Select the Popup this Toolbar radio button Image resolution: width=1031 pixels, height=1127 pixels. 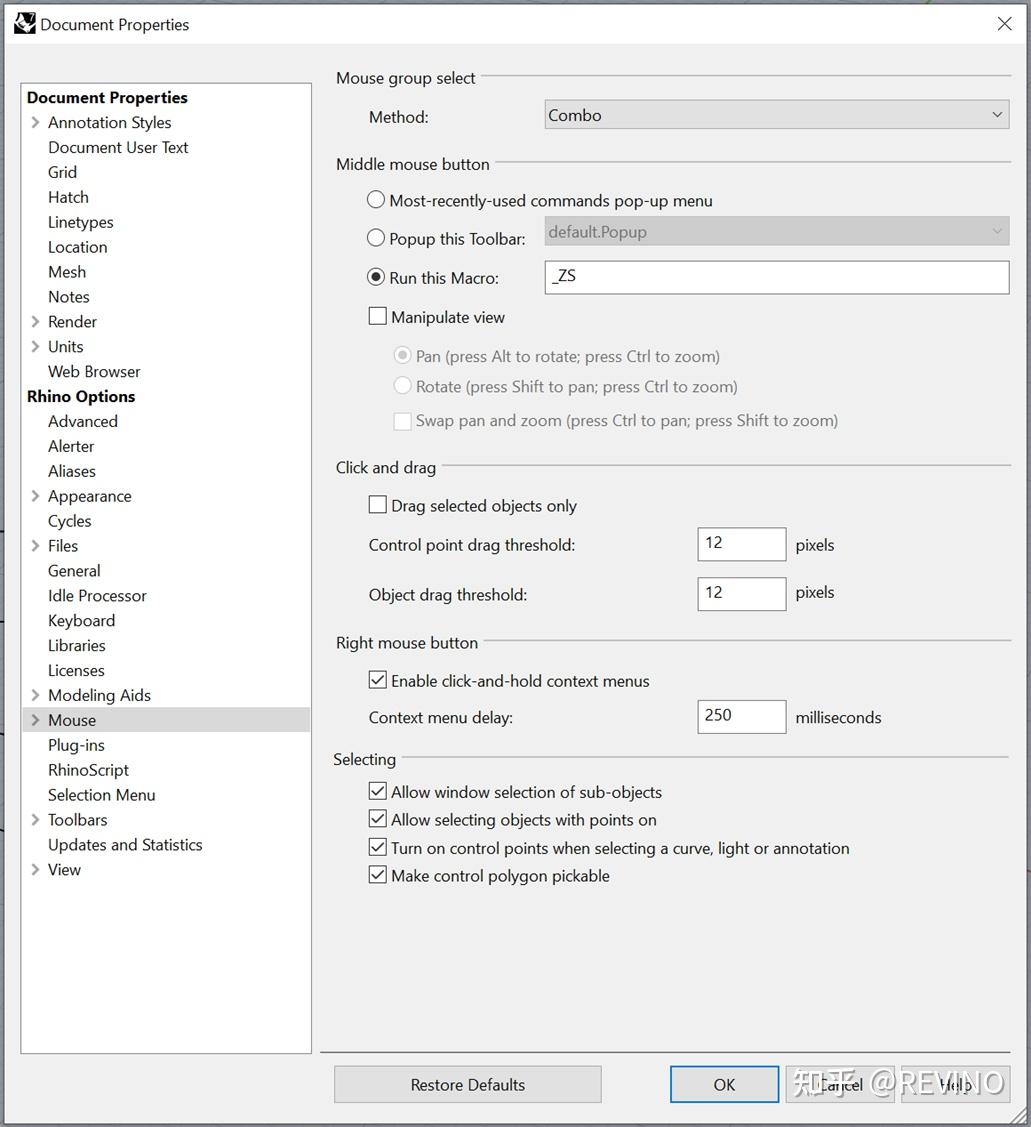pos(376,238)
